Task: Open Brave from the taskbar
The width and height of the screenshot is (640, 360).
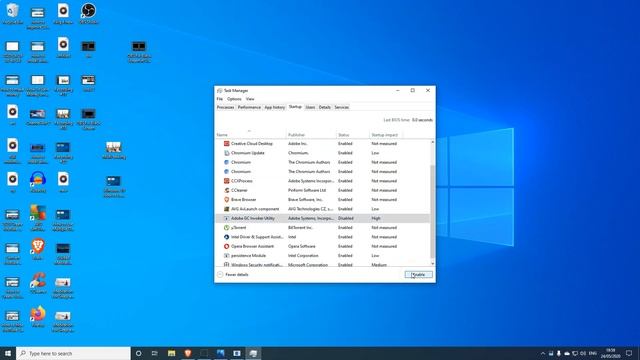Action: point(188,353)
